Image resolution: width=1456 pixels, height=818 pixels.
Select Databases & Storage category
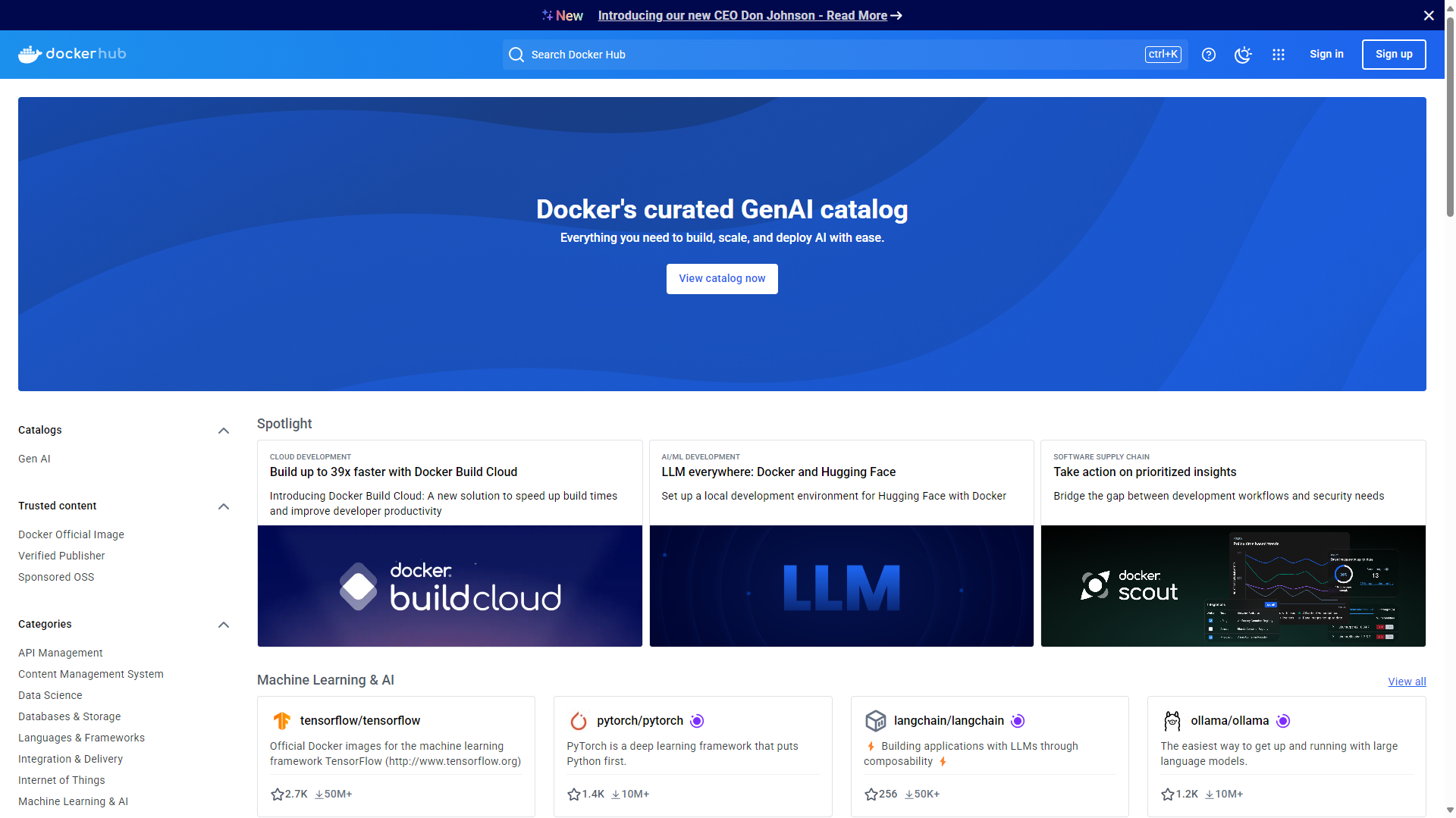[x=70, y=716]
